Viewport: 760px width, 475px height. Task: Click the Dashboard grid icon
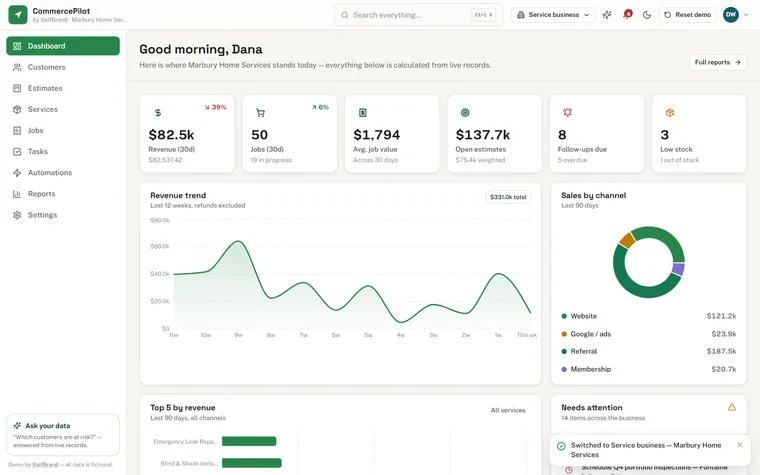(17, 46)
